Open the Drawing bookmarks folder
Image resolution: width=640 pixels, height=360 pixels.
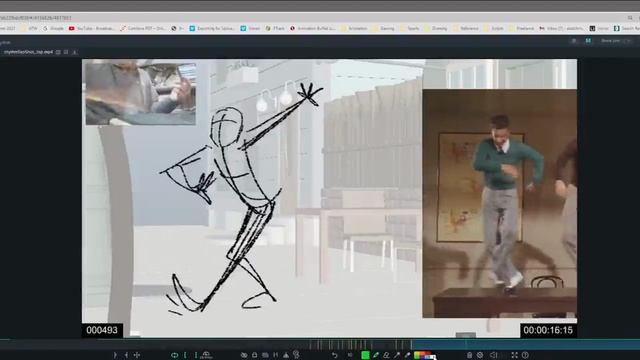pyautogui.click(x=436, y=29)
